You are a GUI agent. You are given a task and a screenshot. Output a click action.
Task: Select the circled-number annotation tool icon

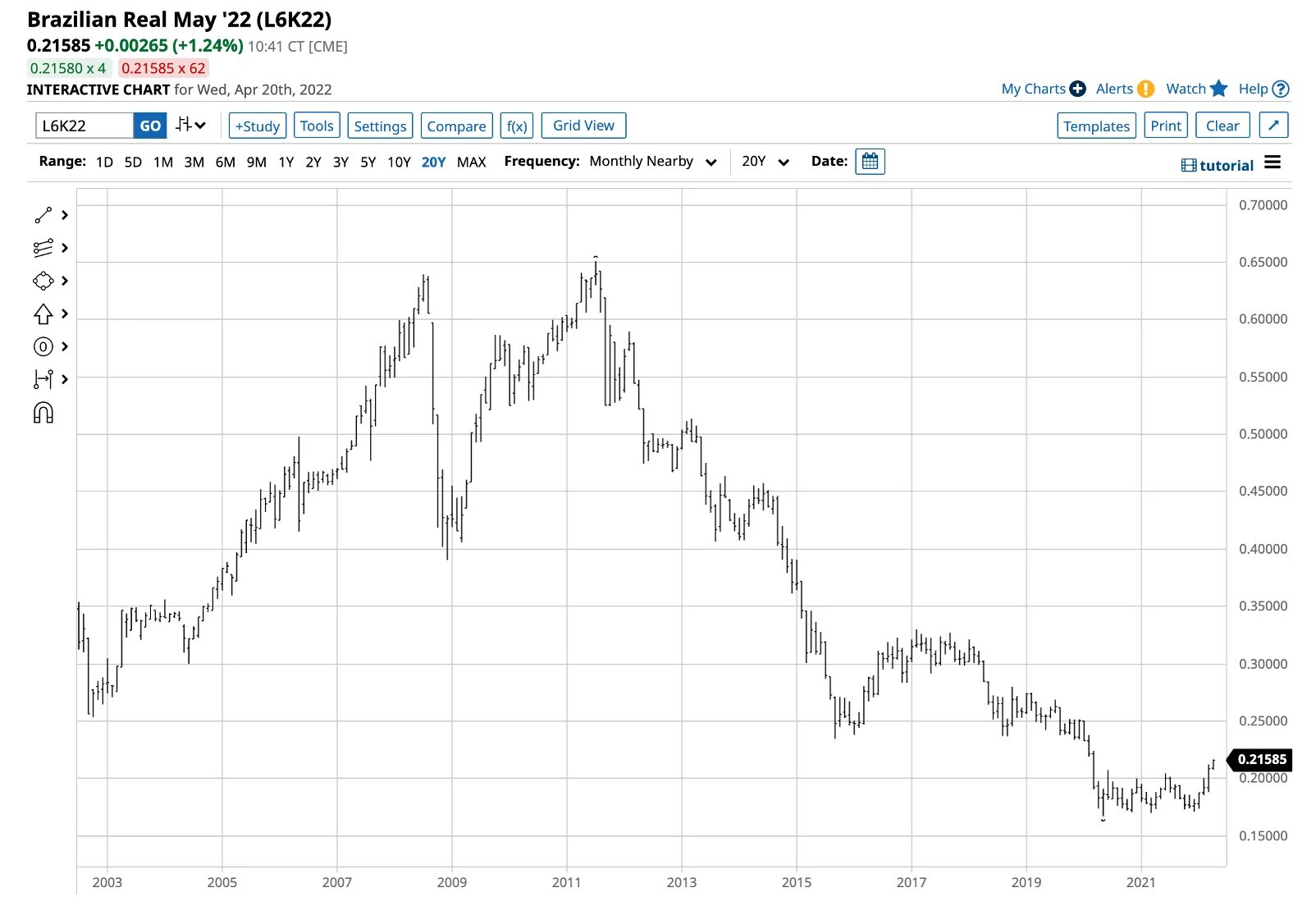pyautogui.click(x=43, y=346)
